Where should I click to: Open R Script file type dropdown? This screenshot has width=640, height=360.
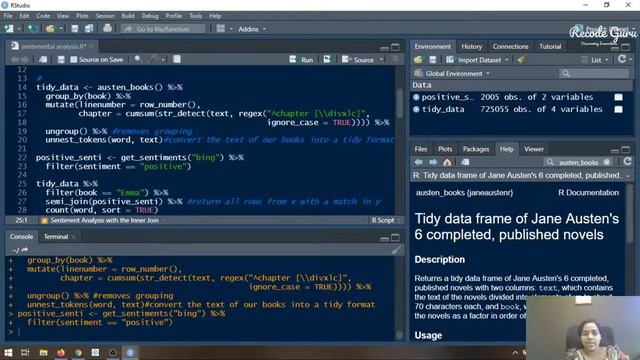(386, 220)
